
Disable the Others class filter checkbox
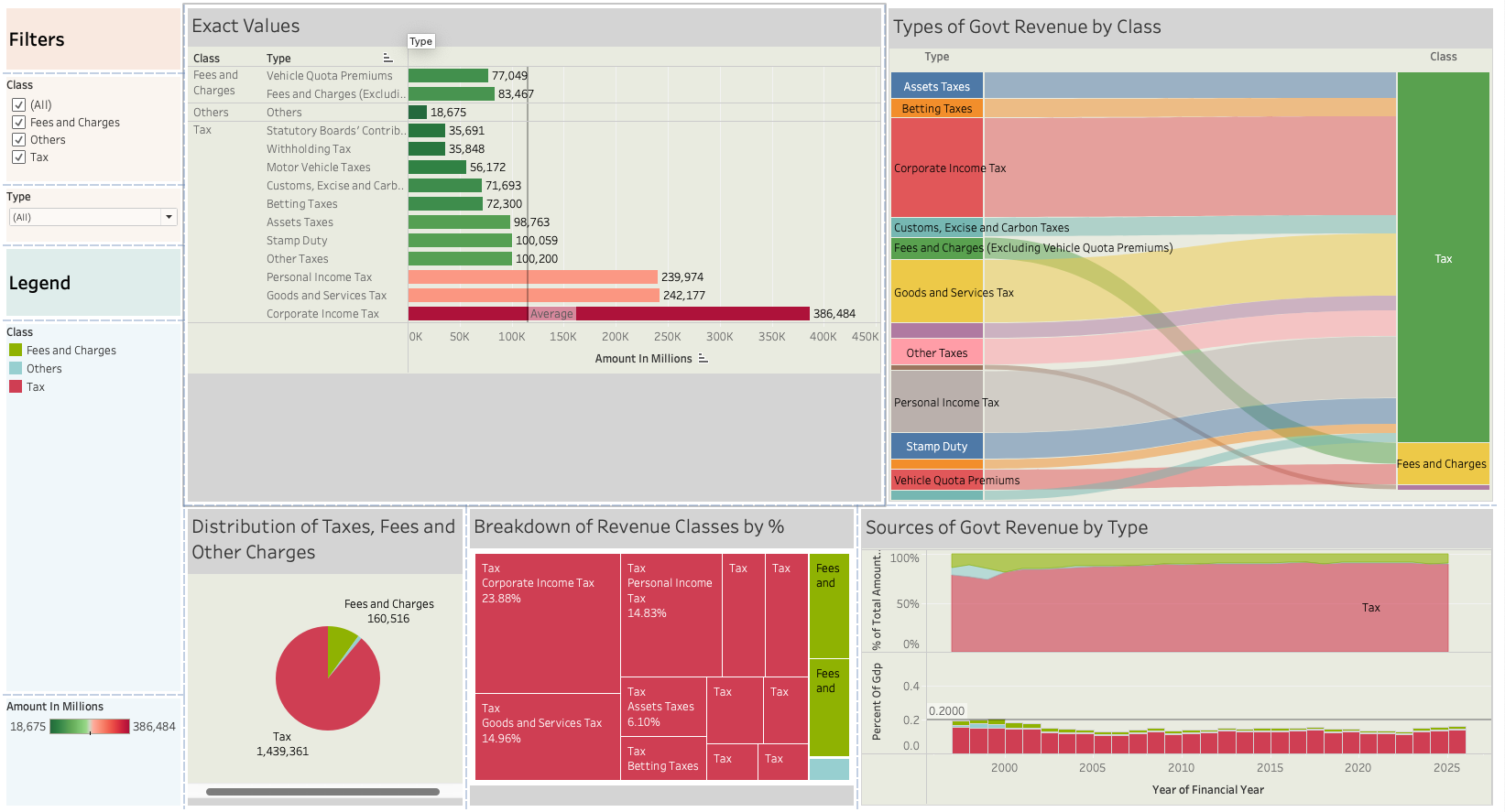click(x=18, y=140)
